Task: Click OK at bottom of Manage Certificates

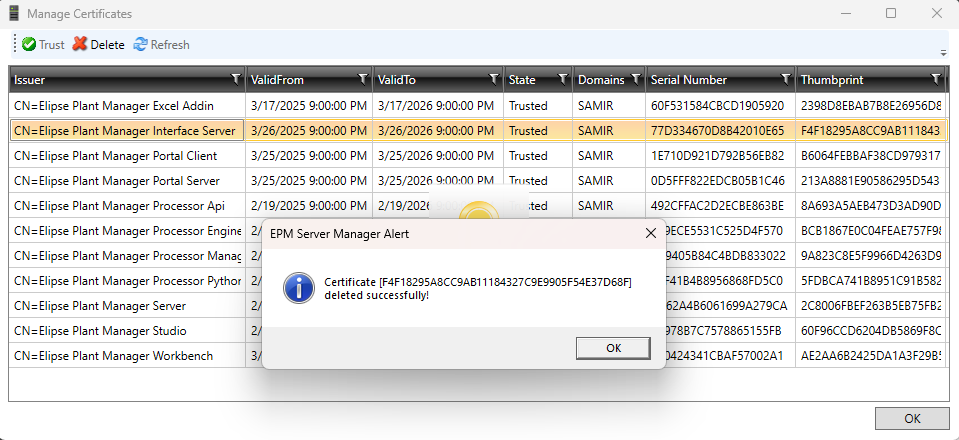Action: (x=912, y=419)
